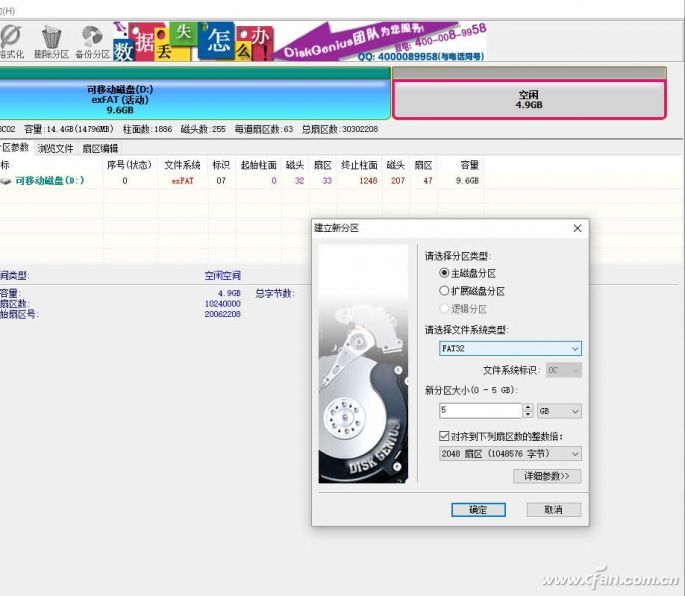The image size is (685, 596).
Task: Switch to the 扇区编辑 tab
Action: click(x=99, y=148)
